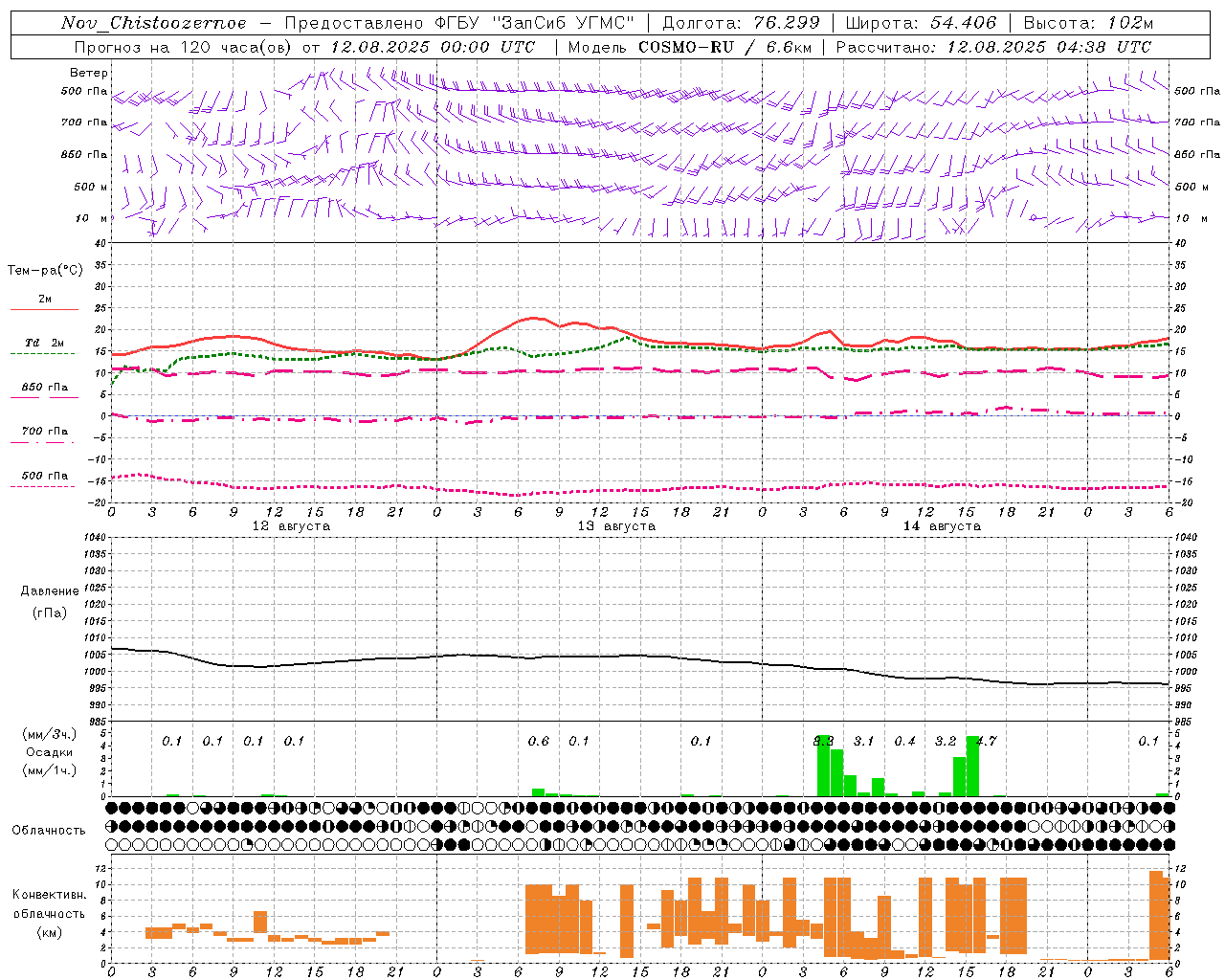Click the Тем-ра(°C) panel label
This screenshot has width=1225, height=980.
(45, 270)
